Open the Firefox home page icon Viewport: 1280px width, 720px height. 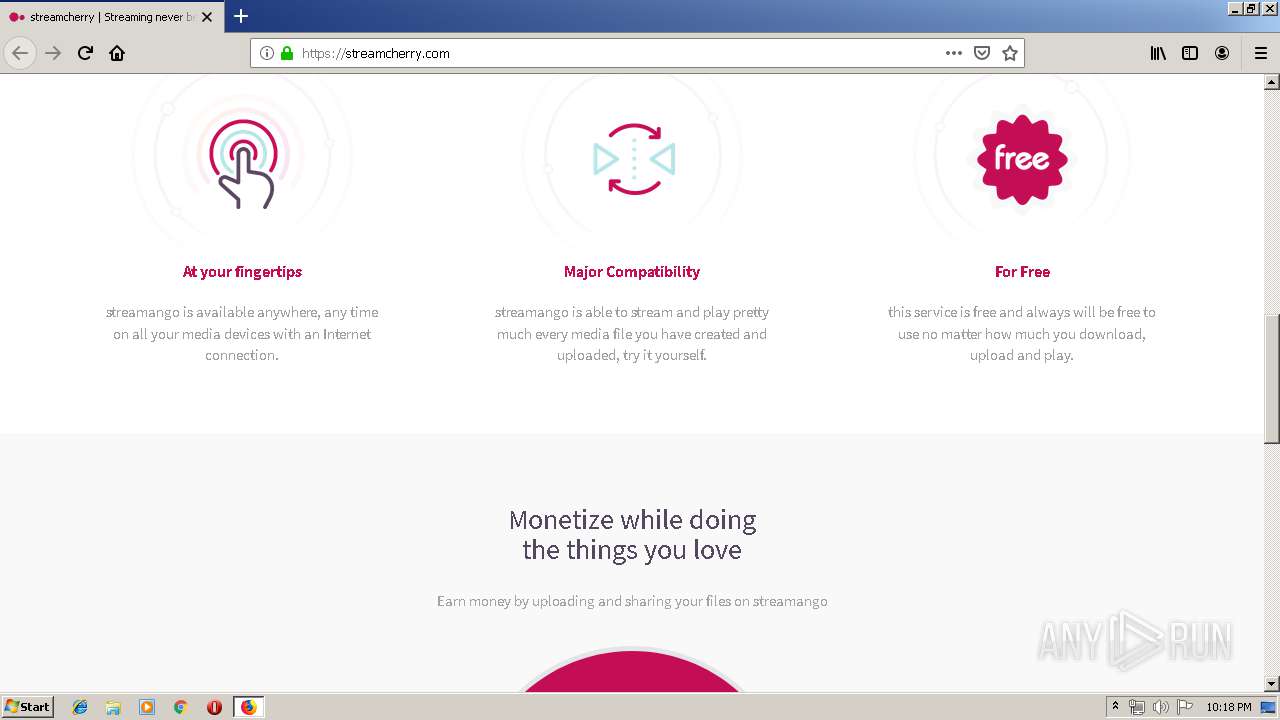117,53
